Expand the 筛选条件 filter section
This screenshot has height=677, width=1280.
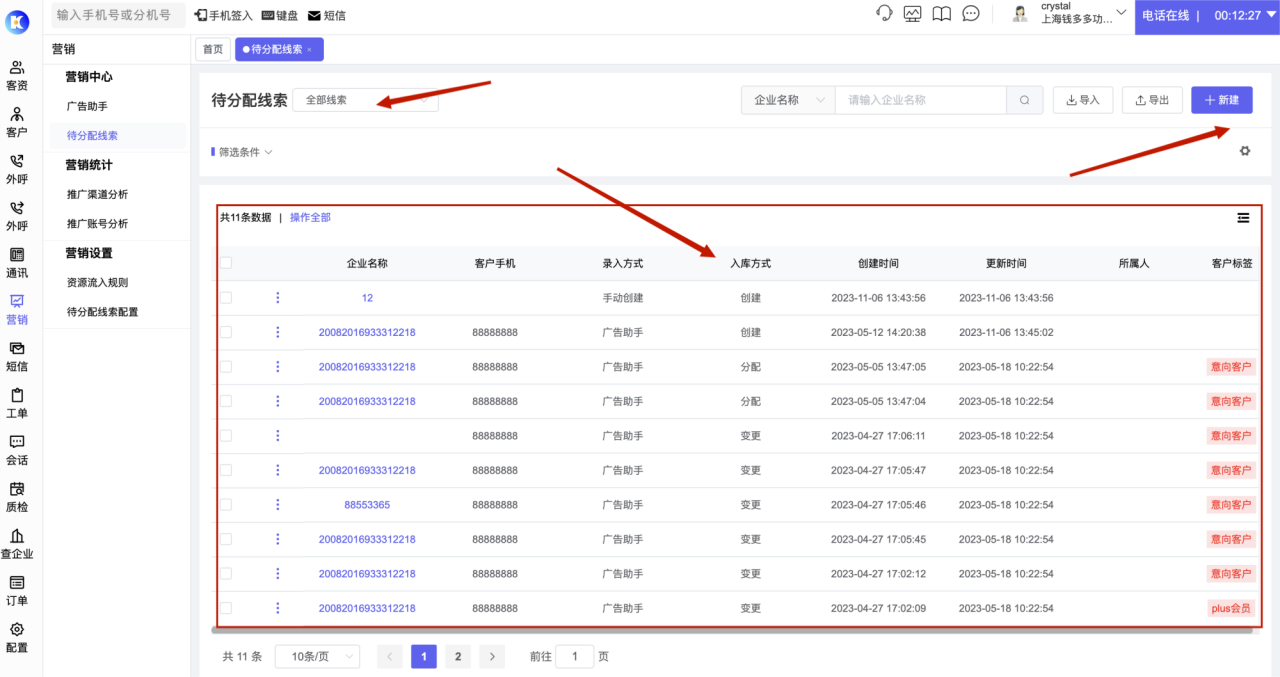[244, 152]
